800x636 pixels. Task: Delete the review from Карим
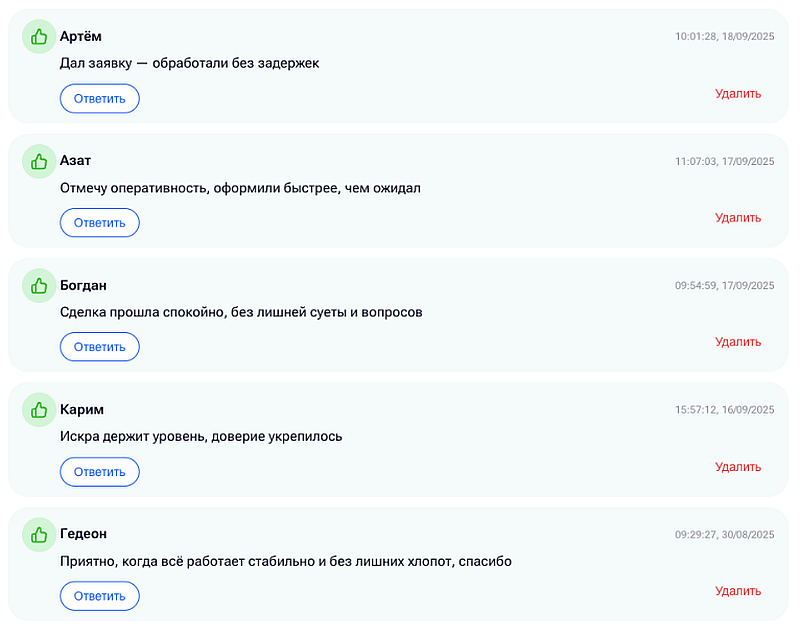coord(738,467)
